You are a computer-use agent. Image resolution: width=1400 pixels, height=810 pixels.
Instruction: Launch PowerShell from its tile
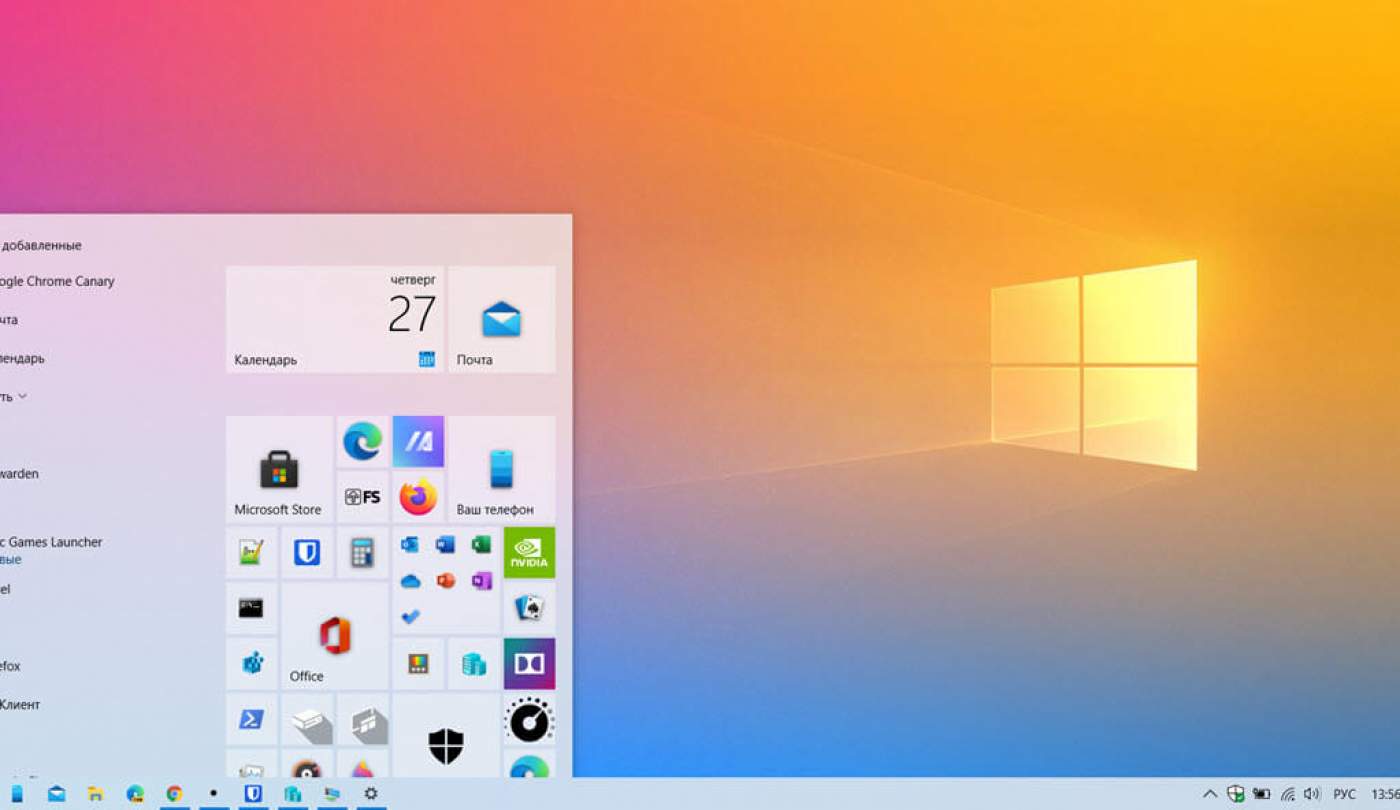coord(251,719)
